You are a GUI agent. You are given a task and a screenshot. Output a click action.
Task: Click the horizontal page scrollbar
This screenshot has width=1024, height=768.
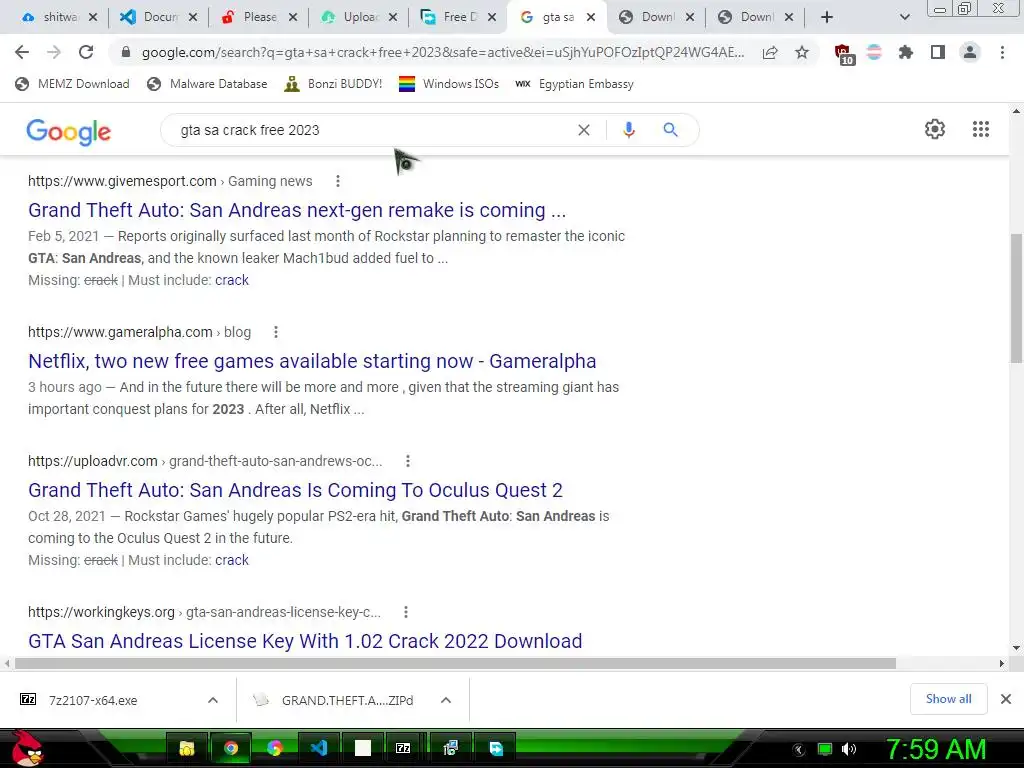[455, 664]
